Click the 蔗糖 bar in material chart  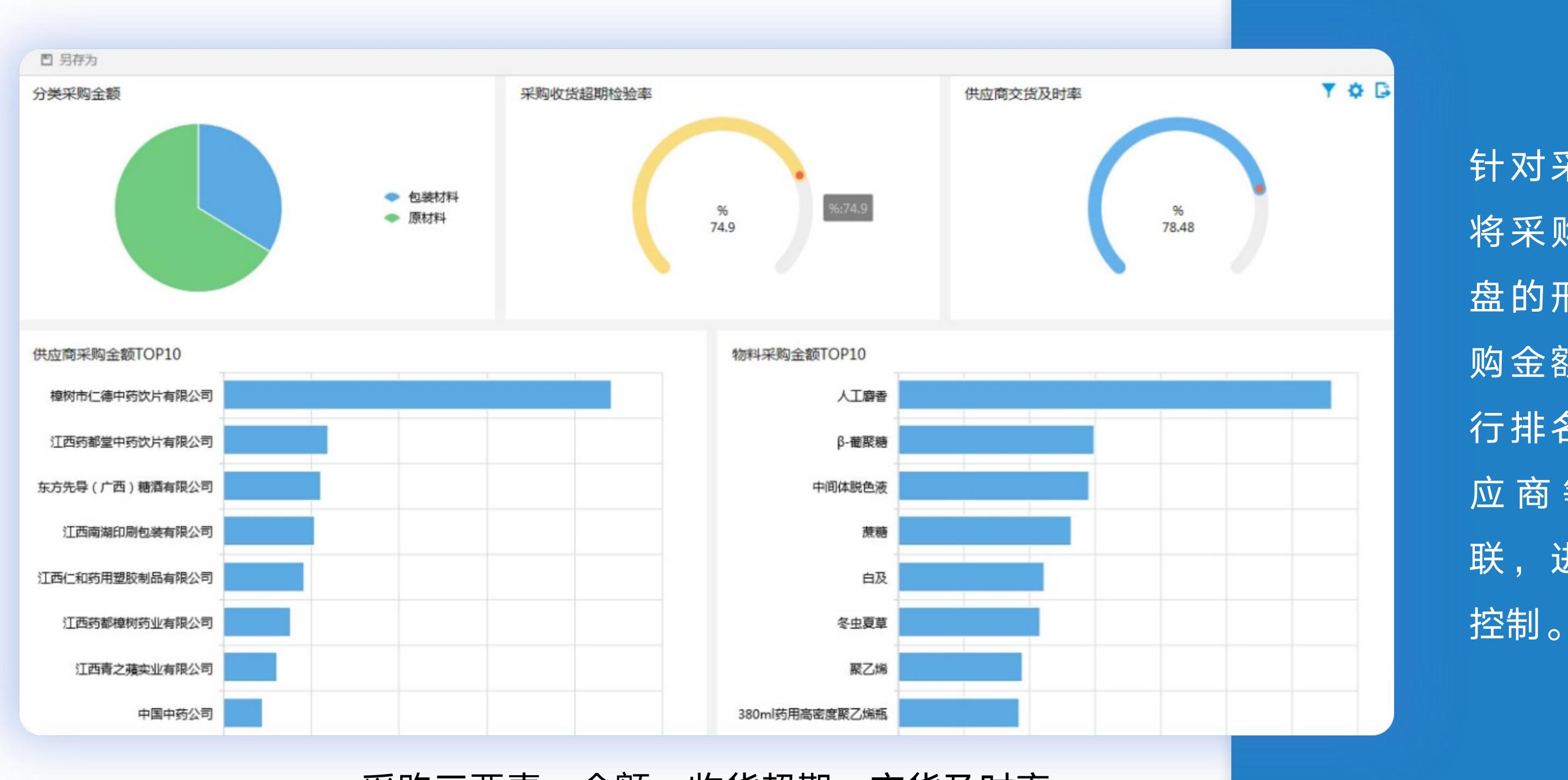click(x=984, y=531)
